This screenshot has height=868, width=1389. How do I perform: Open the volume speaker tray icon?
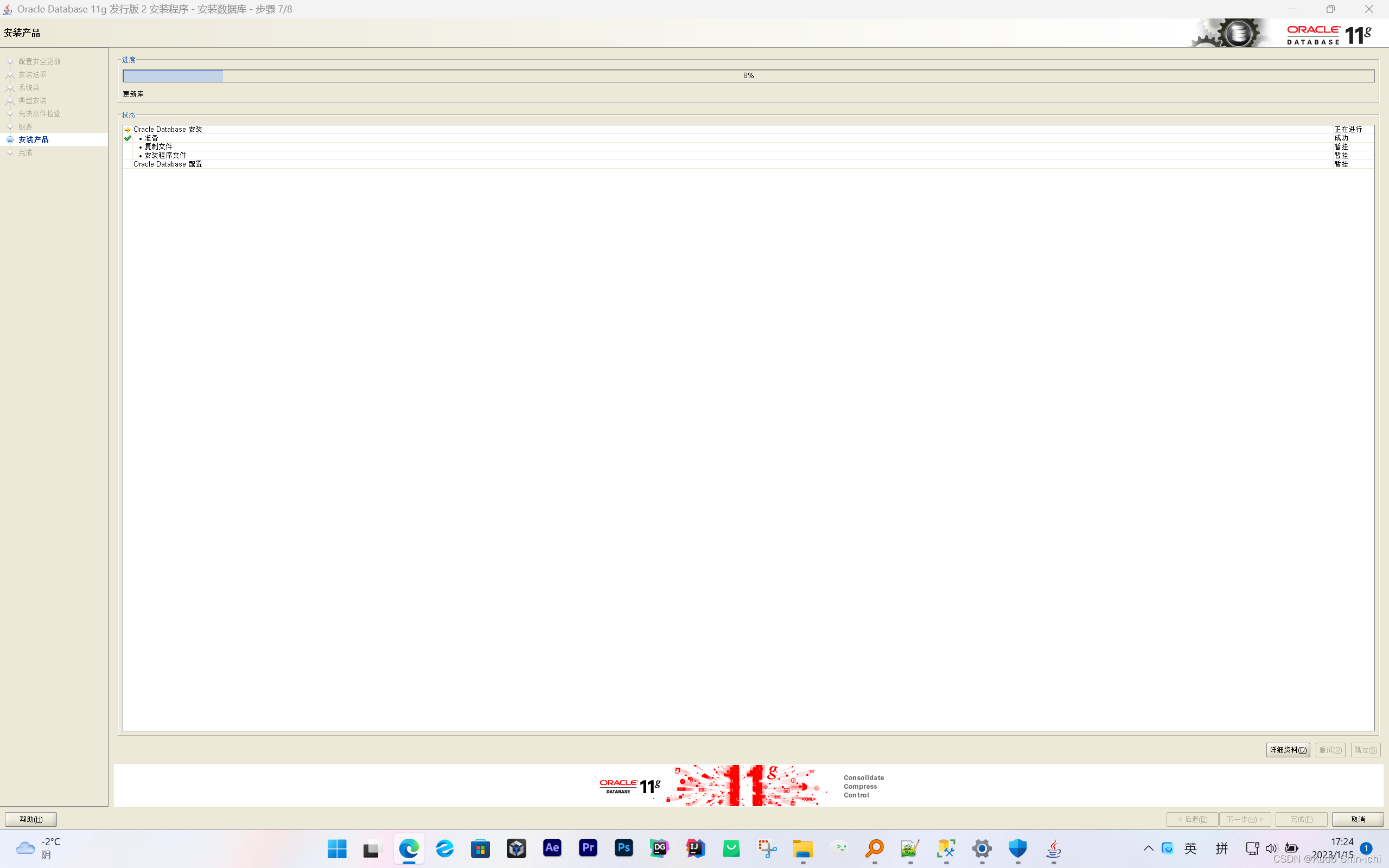[x=1271, y=848]
